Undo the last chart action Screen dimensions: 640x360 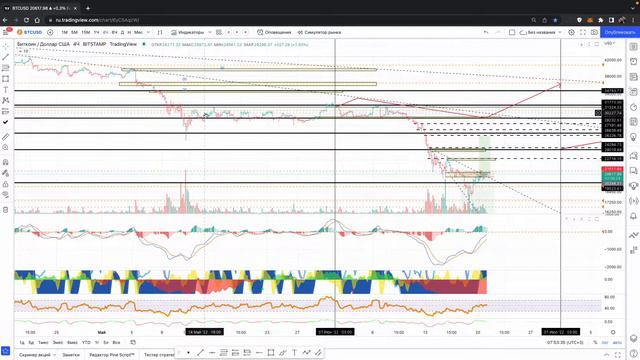click(x=486, y=32)
